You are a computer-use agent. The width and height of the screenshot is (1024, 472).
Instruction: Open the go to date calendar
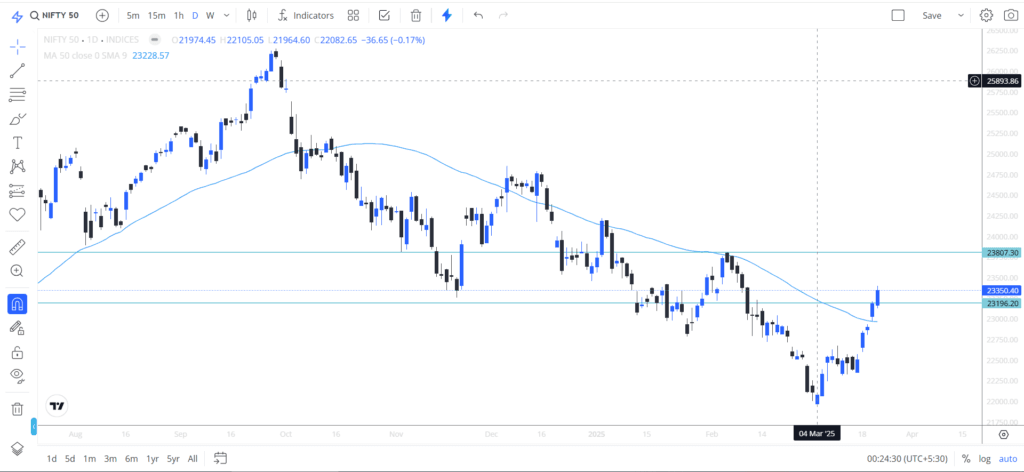(220, 458)
